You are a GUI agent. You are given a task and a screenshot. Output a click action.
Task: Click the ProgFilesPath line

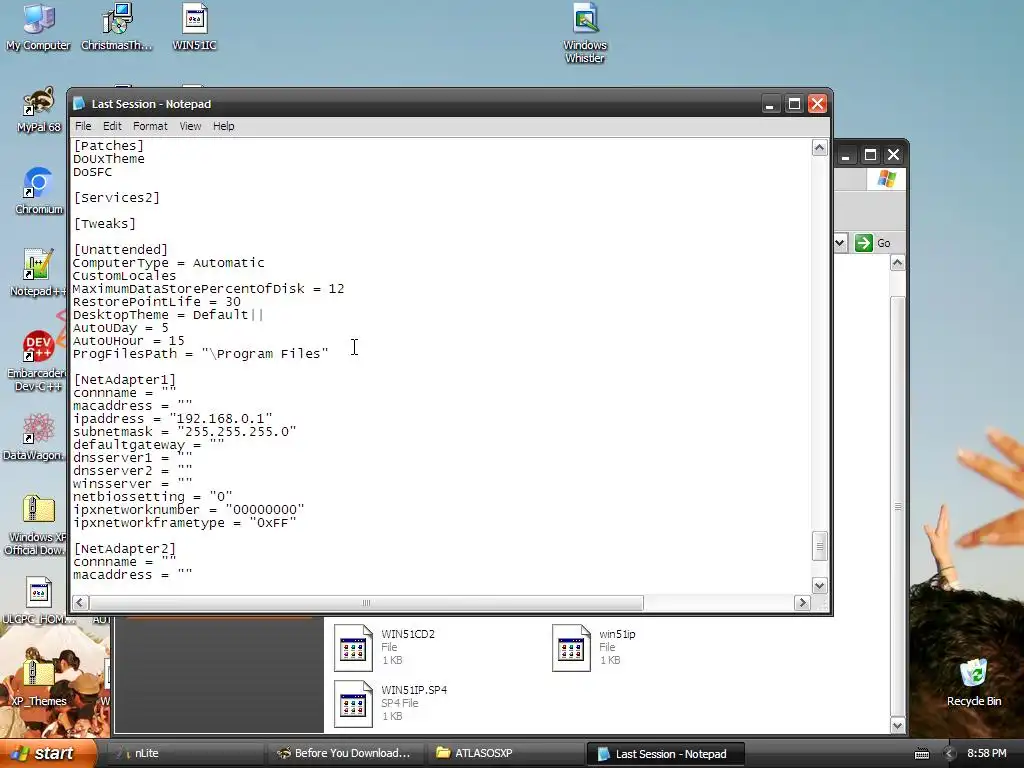(200, 354)
